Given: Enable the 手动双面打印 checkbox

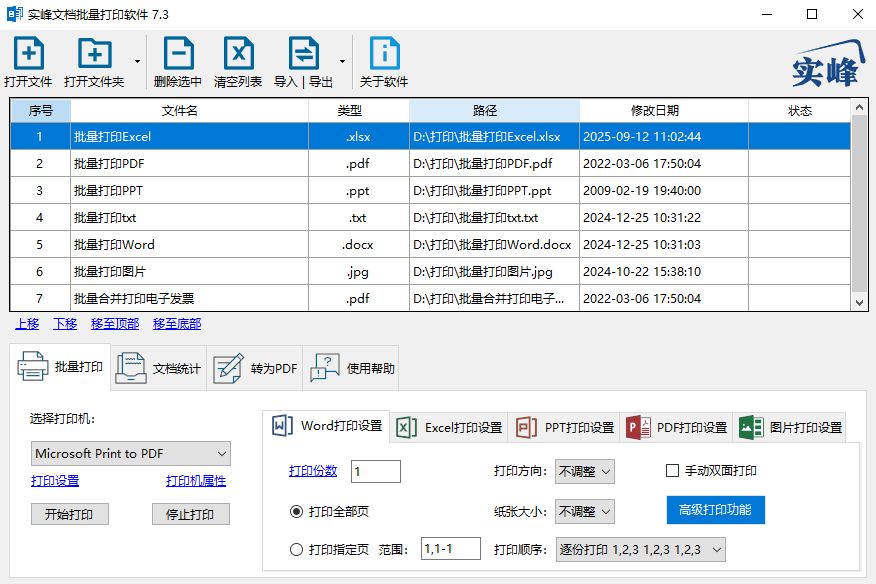Looking at the screenshot, I should (x=673, y=471).
